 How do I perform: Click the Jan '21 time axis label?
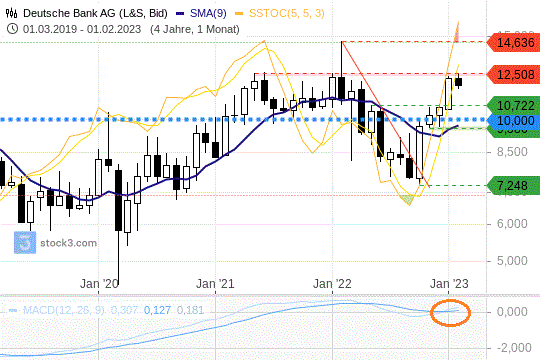click(x=215, y=284)
